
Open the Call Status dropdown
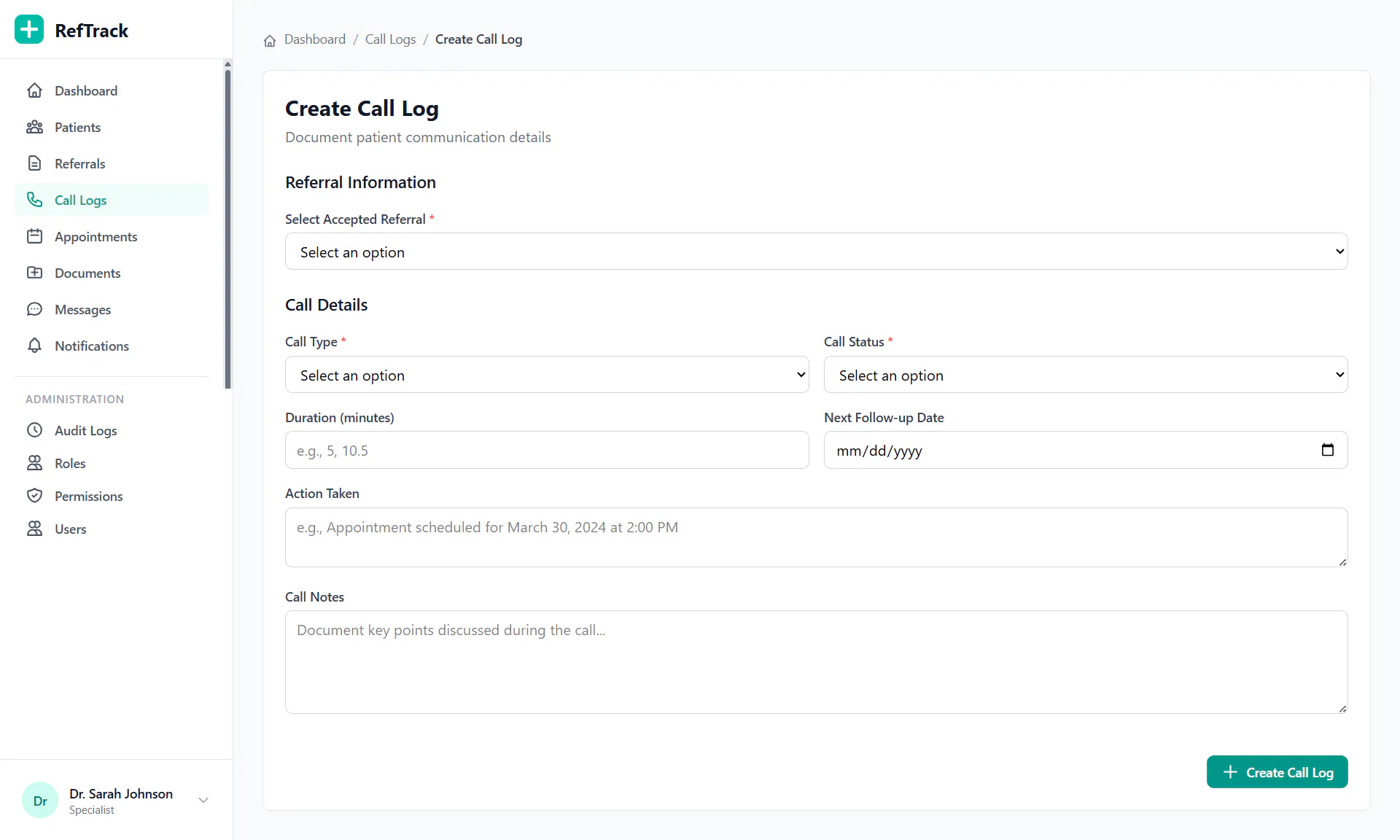point(1085,375)
